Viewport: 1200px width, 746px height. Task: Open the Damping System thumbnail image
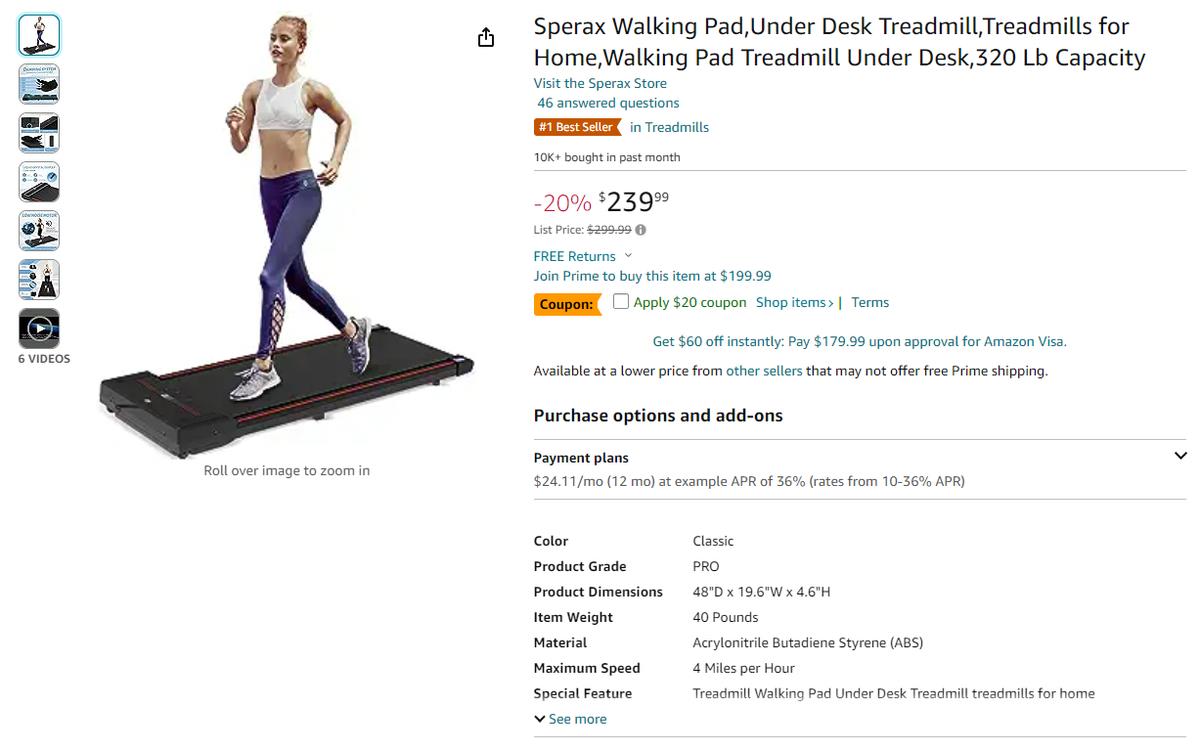(x=39, y=84)
